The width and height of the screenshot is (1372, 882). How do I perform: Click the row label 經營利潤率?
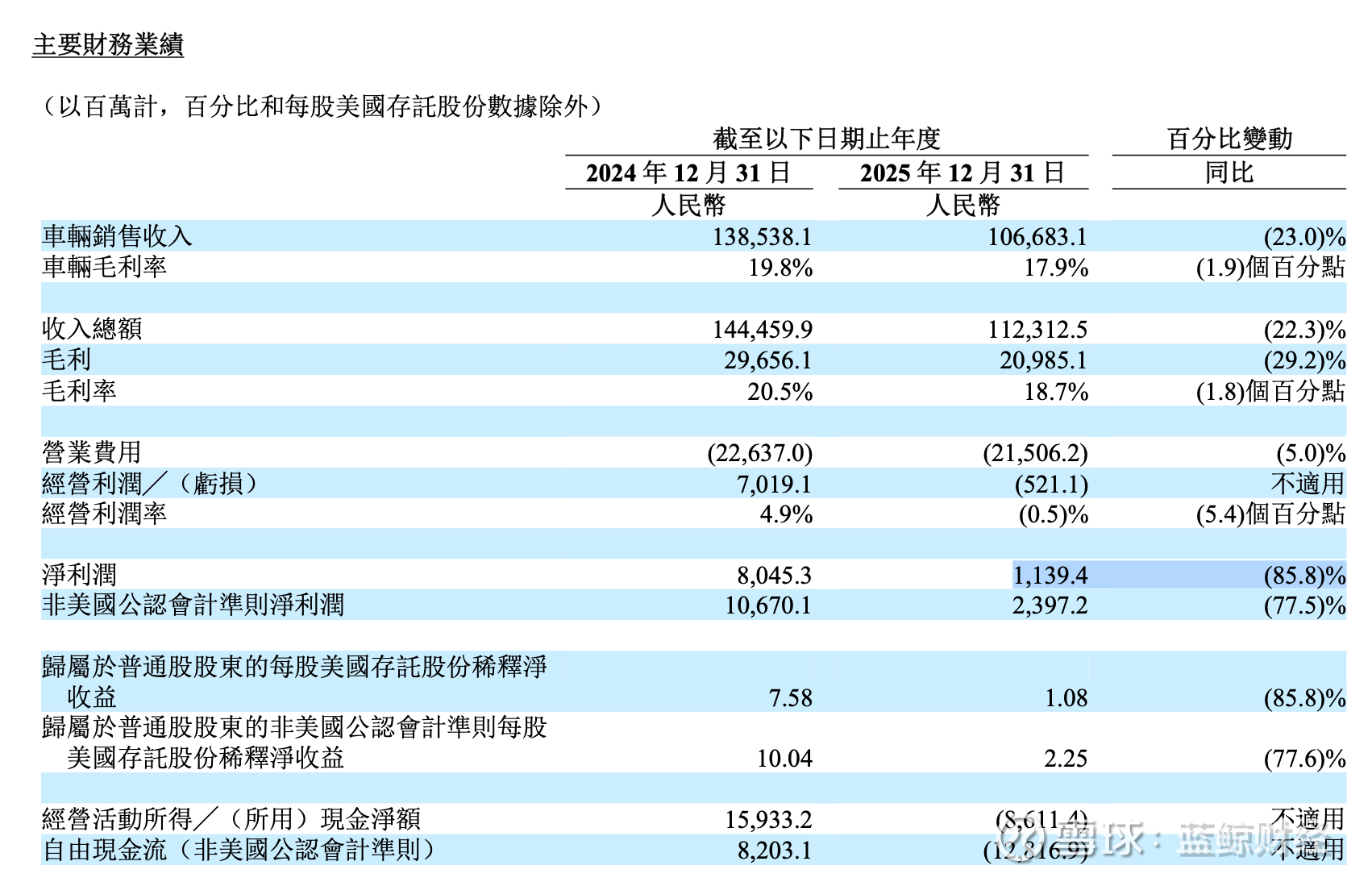coord(105,514)
